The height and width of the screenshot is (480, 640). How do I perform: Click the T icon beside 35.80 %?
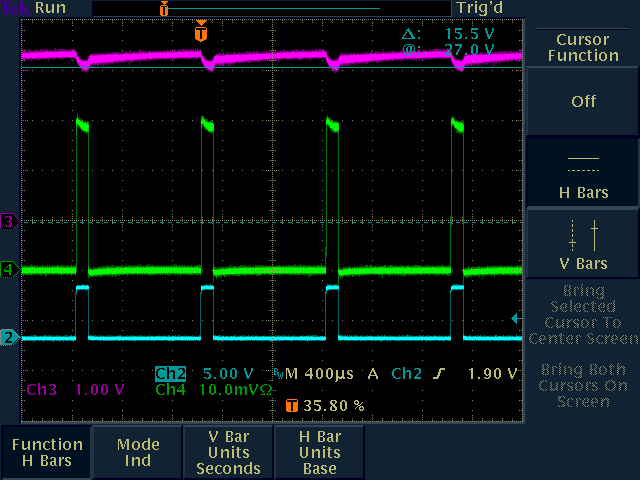291,406
